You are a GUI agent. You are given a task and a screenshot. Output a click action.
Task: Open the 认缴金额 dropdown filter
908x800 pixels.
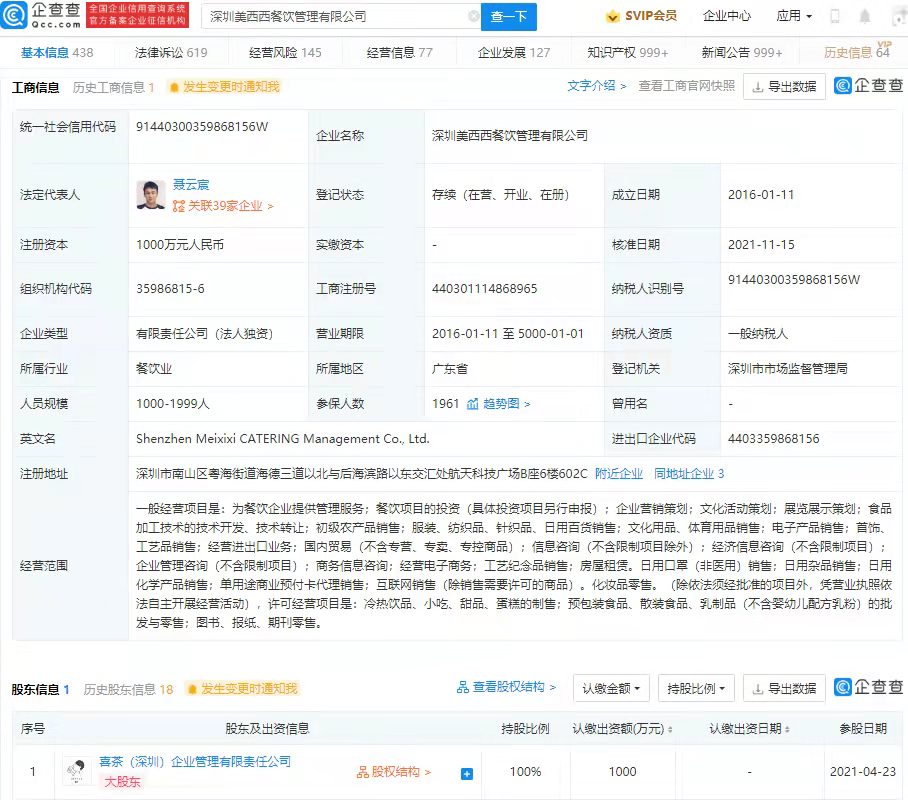click(612, 689)
